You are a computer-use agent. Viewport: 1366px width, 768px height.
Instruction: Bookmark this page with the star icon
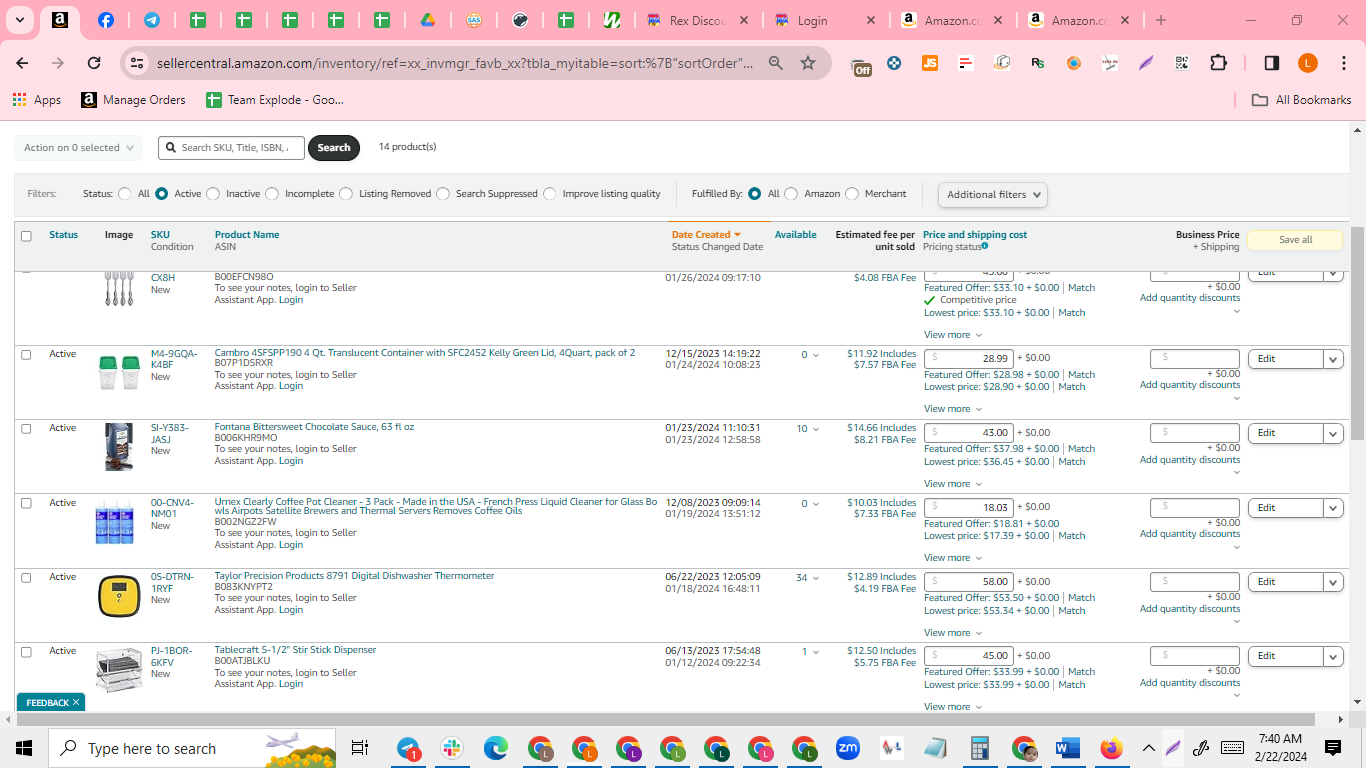point(808,63)
